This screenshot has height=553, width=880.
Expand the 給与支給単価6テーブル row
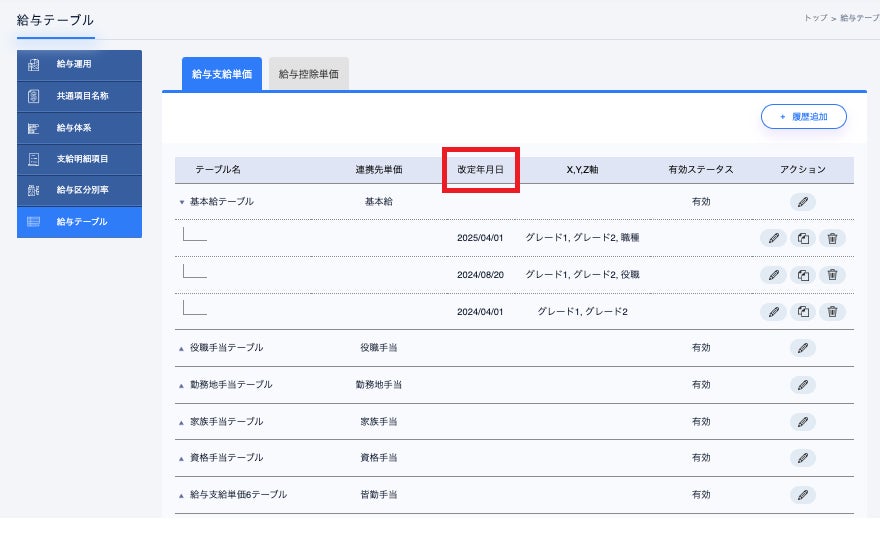(x=182, y=495)
